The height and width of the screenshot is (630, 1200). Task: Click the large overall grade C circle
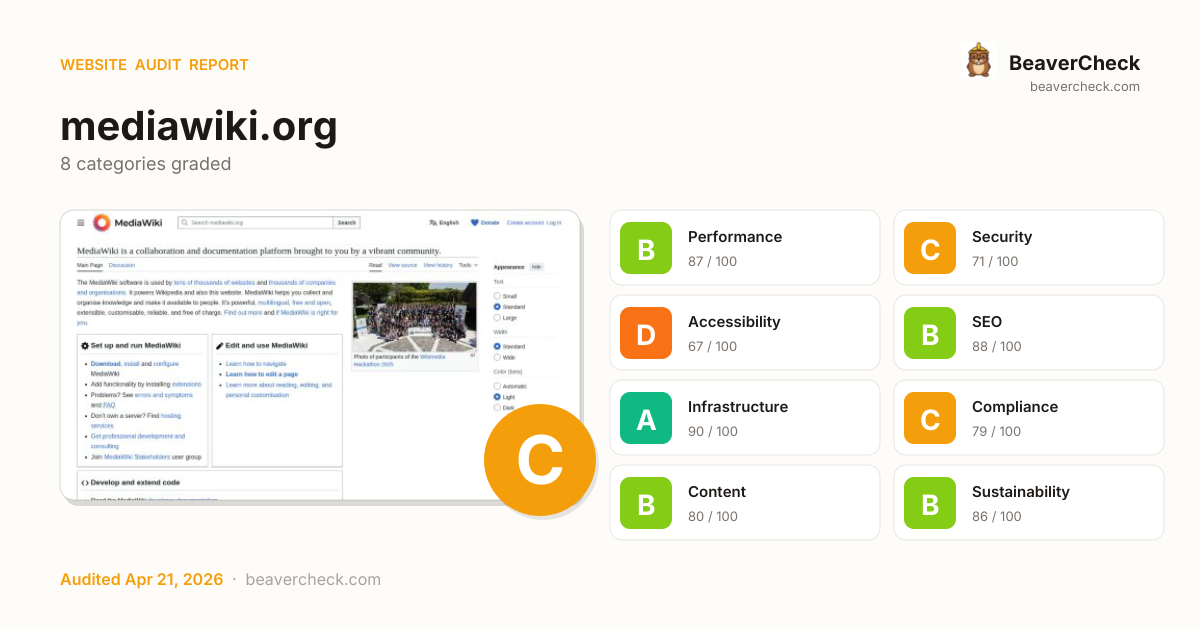[x=540, y=460]
